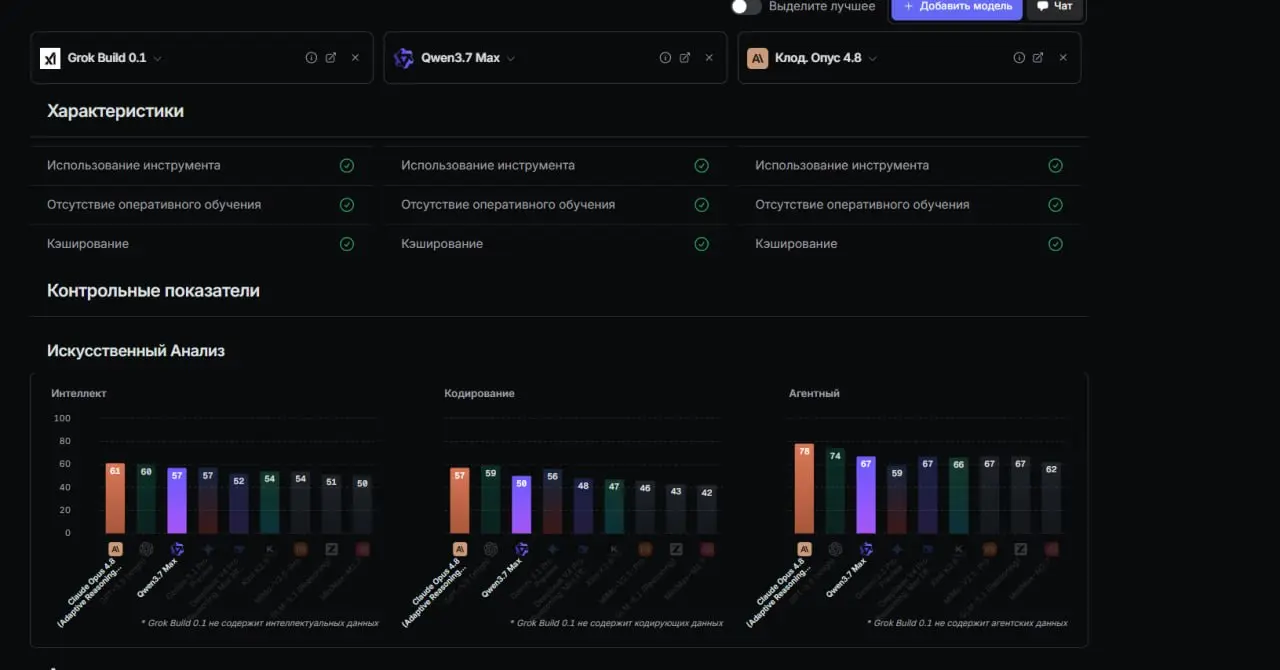Select the 52 bar in Интеллект chart
The height and width of the screenshot is (670, 1280).
(239, 503)
